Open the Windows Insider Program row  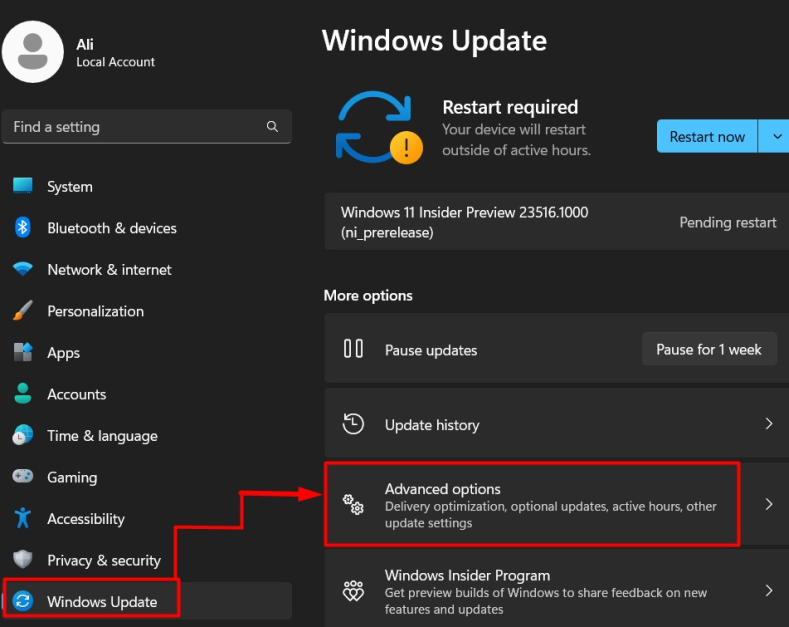557,589
